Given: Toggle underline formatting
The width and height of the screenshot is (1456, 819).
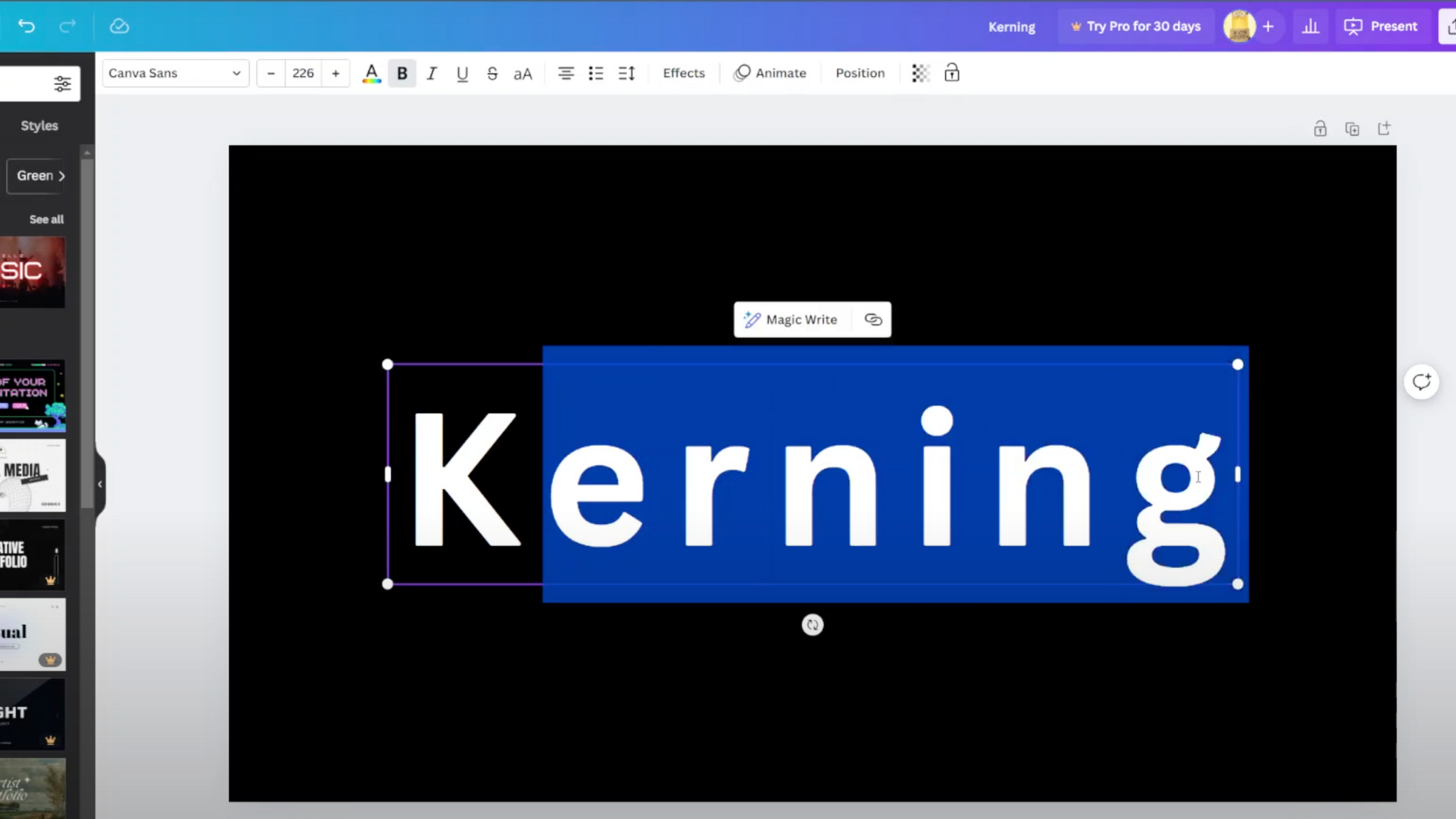Looking at the screenshot, I should point(462,73).
